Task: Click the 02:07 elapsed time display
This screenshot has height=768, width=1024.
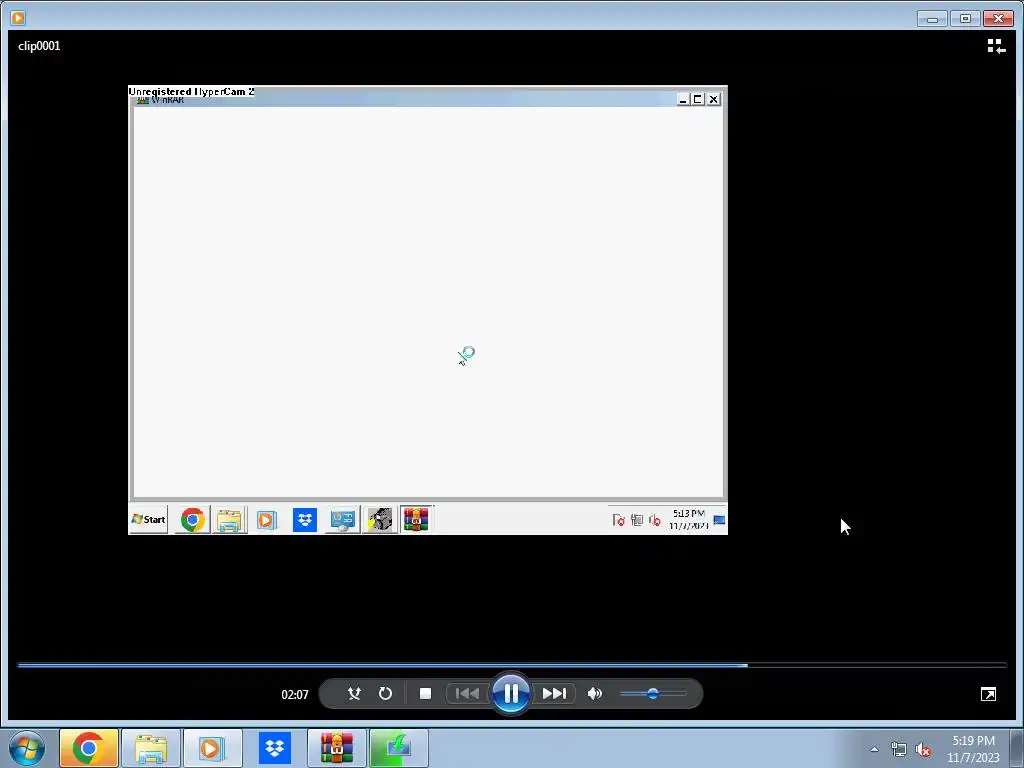Action: click(295, 694)
